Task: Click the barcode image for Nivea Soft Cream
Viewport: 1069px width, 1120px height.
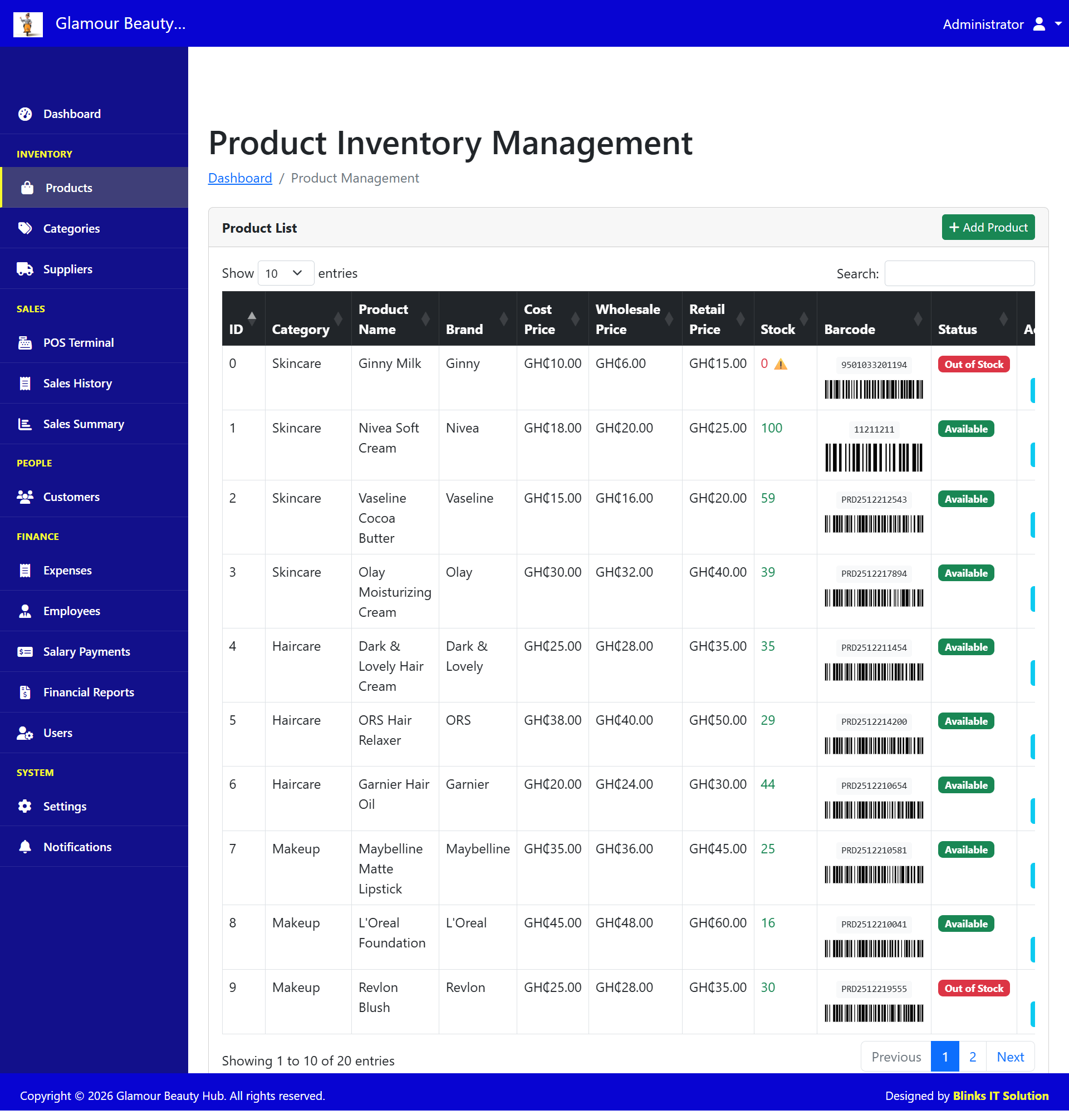Action: point(874,458)
